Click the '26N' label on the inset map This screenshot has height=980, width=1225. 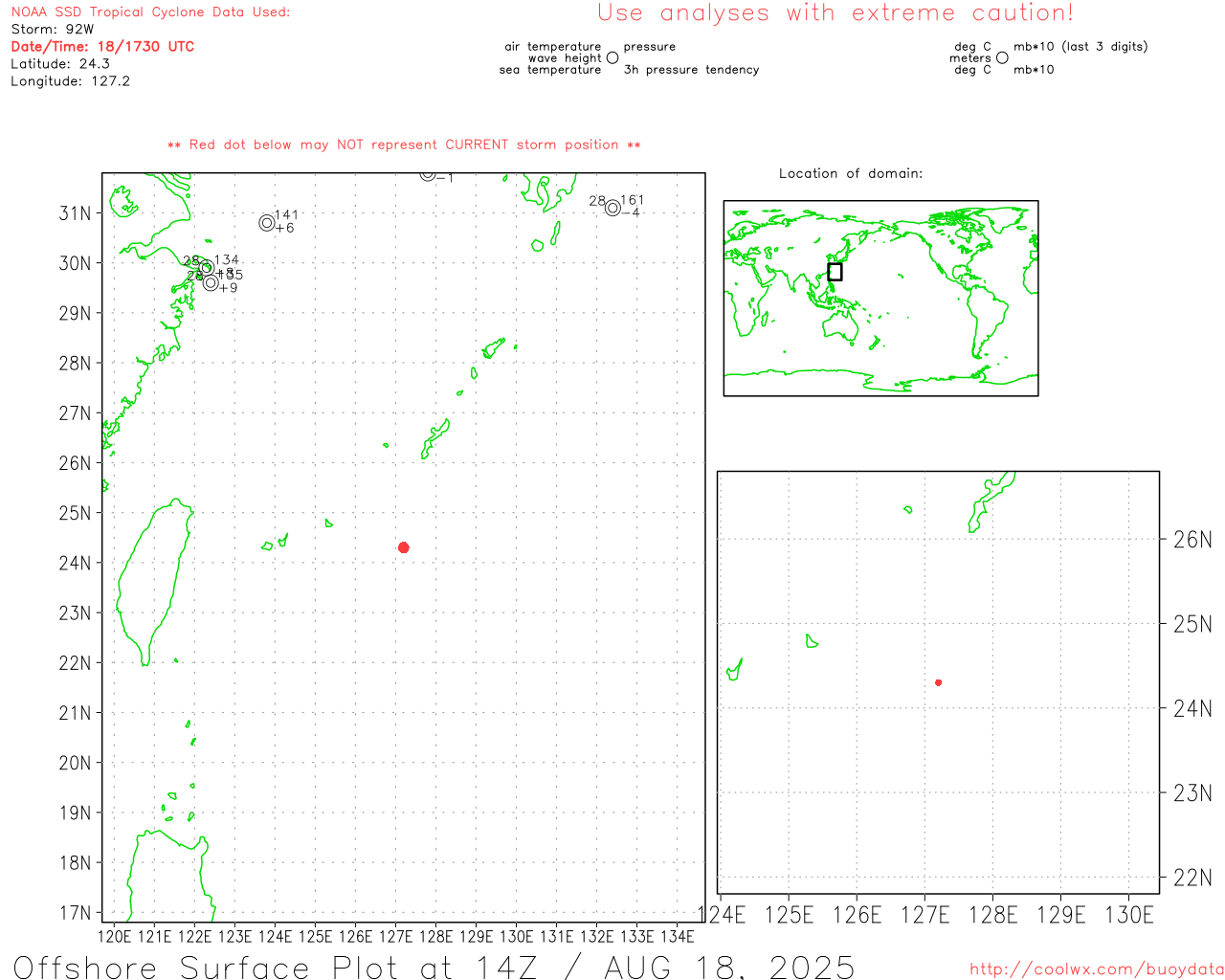point(1192,540)
